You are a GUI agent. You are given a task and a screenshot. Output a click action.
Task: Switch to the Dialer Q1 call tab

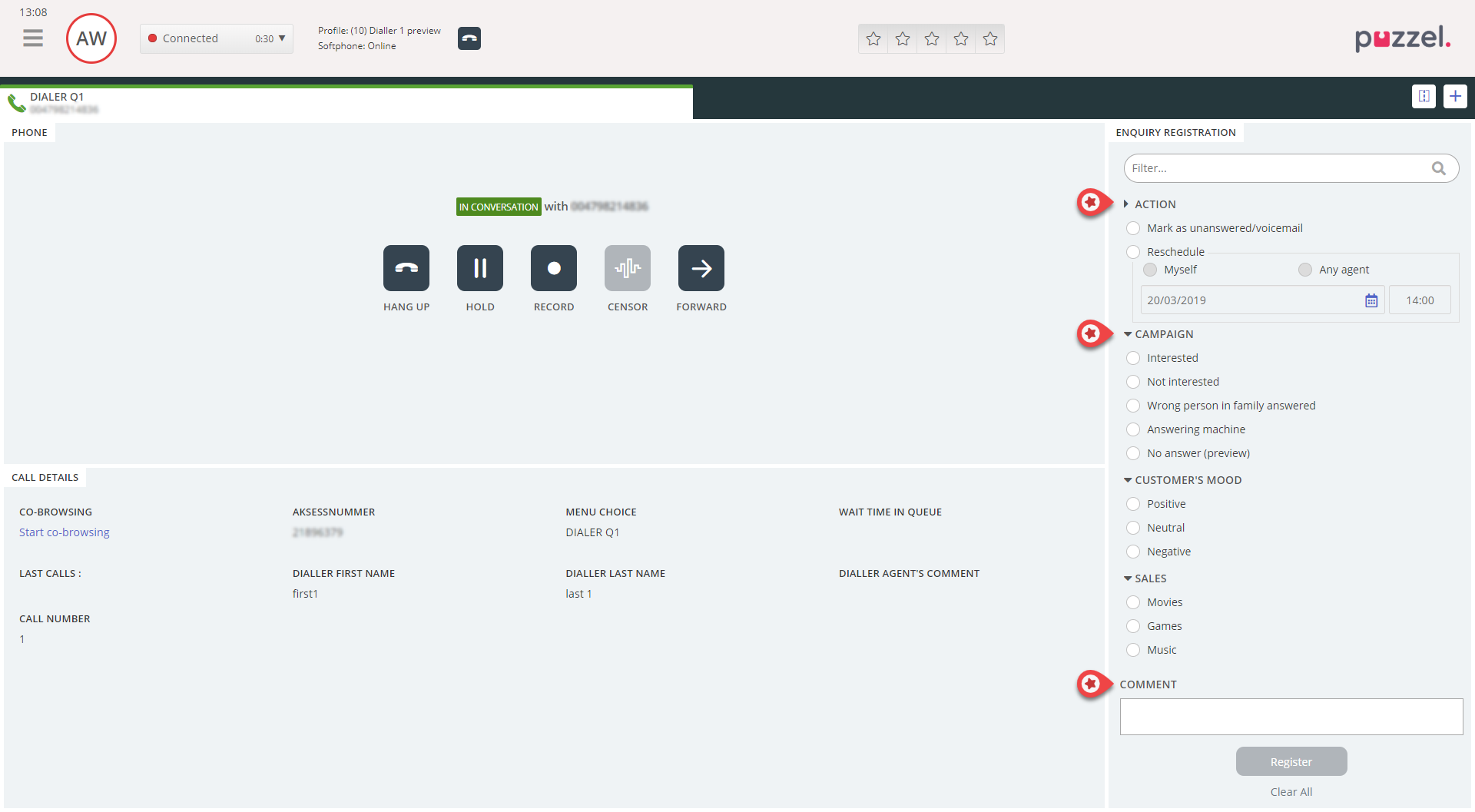click(57, 102)
